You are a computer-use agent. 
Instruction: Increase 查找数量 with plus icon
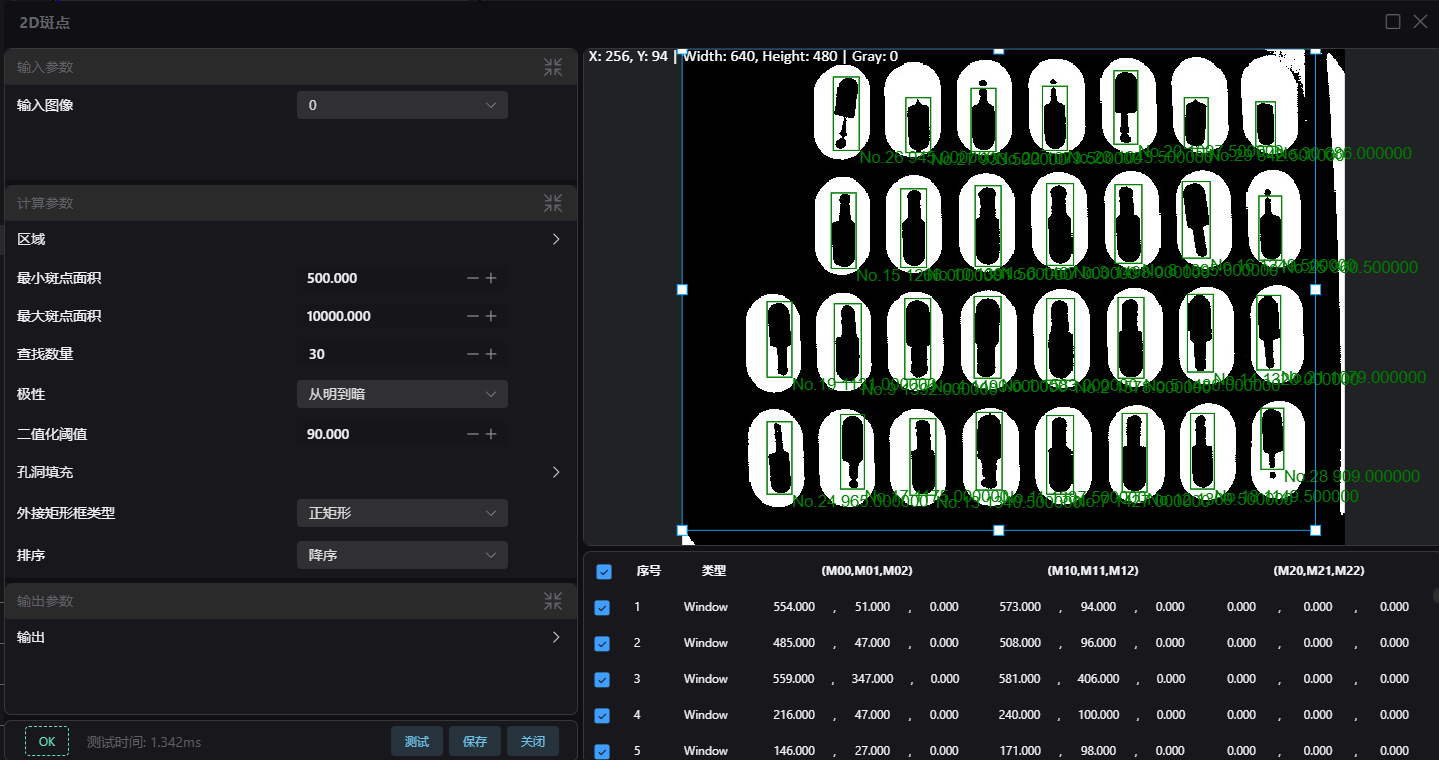491,354
